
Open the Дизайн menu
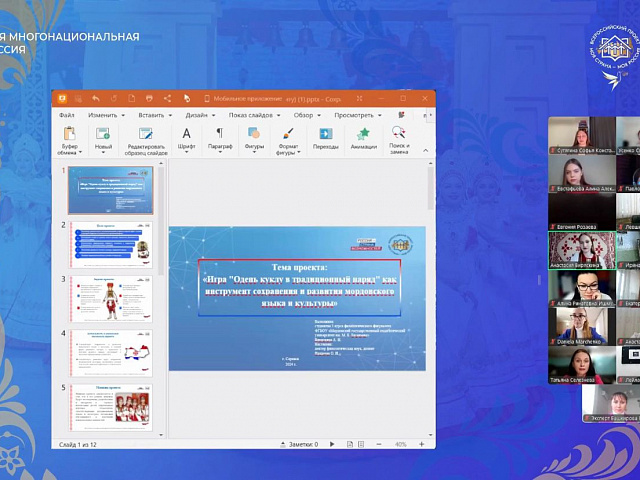coord(199,115)
